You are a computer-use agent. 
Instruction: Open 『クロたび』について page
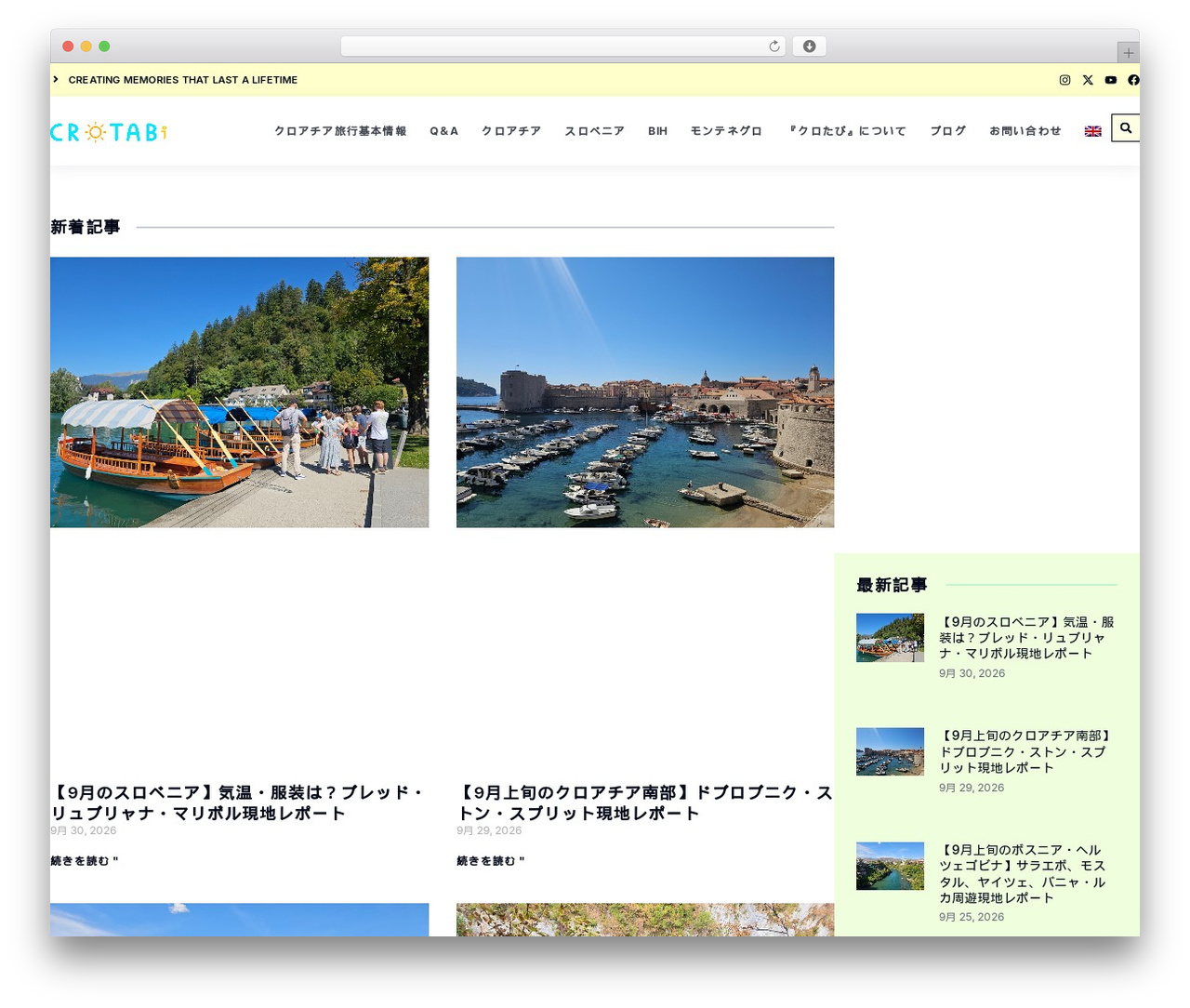846,131
